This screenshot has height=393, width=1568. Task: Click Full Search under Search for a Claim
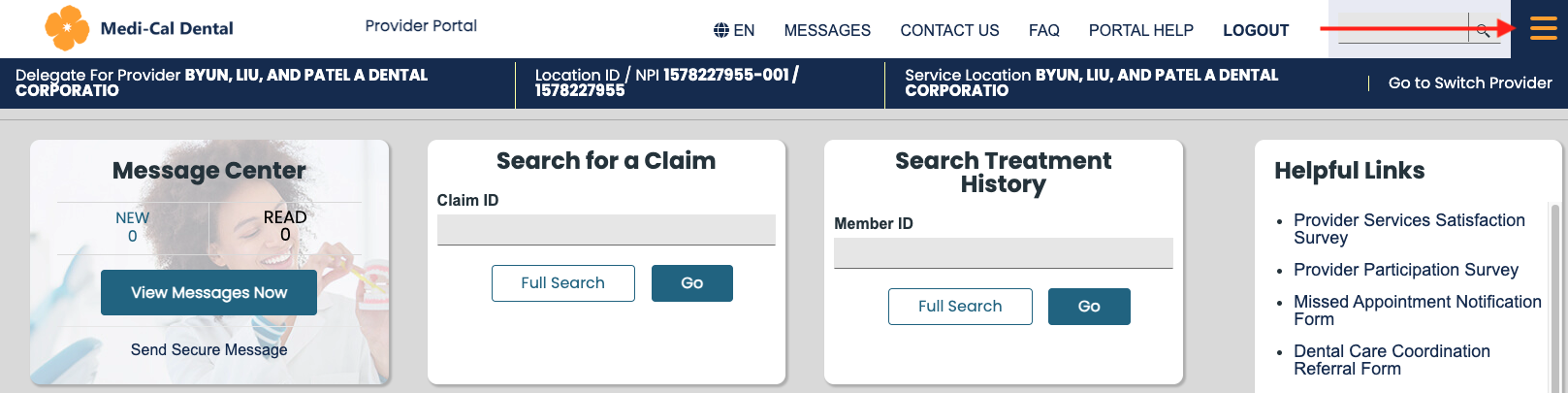(x=562, y=283)
